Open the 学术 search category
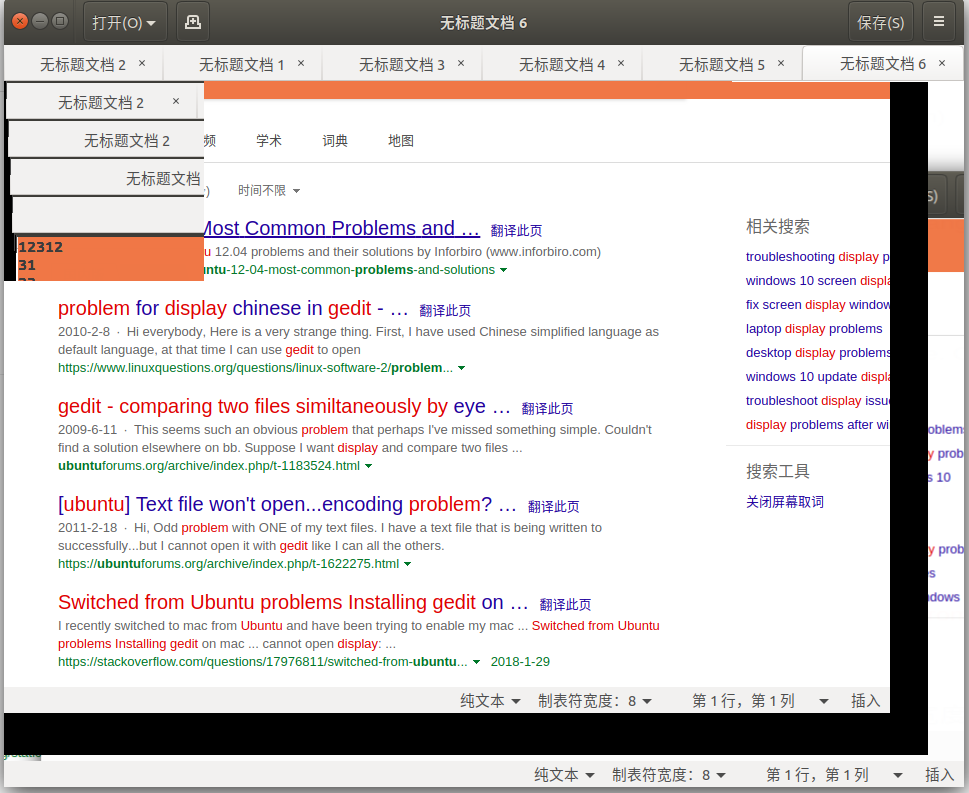Image resolution: width=969 pixels, height=793 pixels. click(x=269, y=141)
